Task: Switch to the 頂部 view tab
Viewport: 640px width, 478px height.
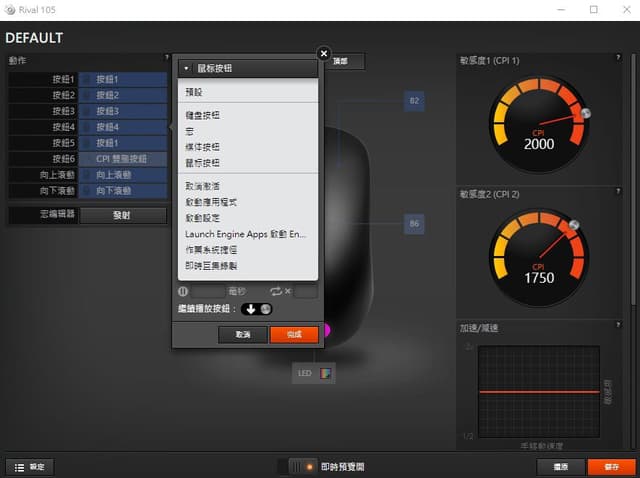Action: pyautogui.click(x=344, y=61)
